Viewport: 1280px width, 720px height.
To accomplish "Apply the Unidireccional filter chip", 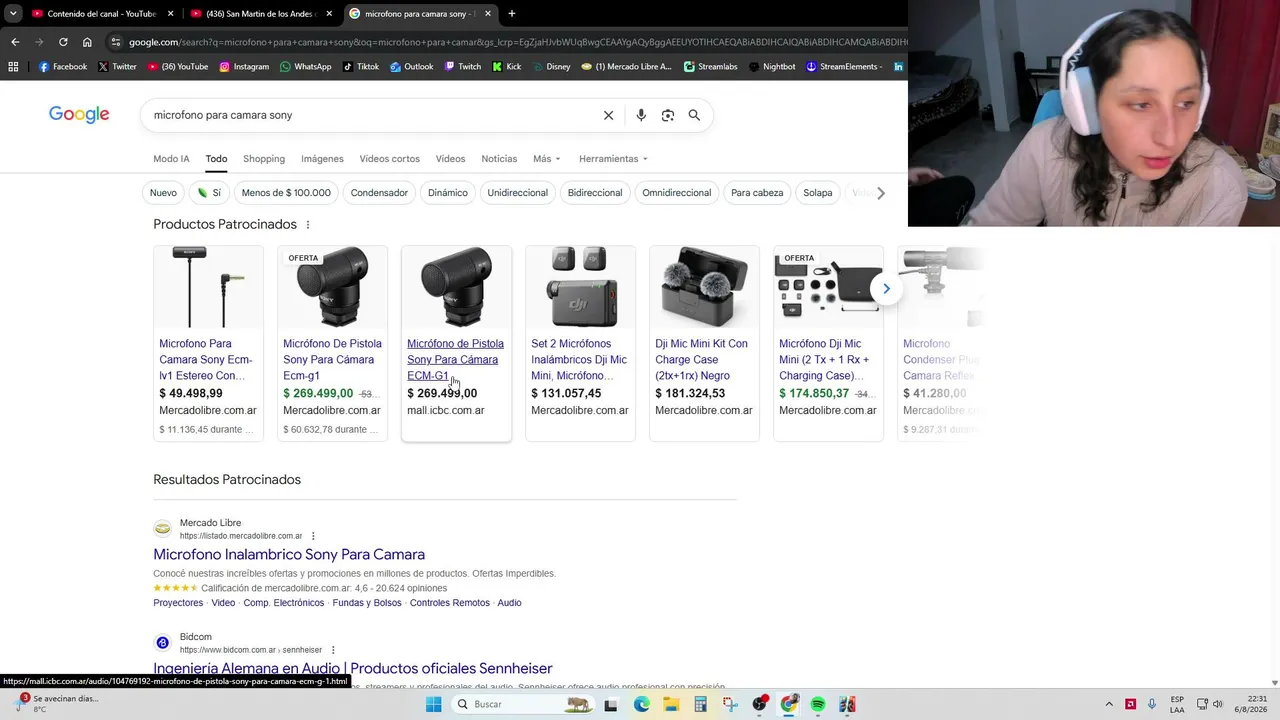I will point(518,193).
